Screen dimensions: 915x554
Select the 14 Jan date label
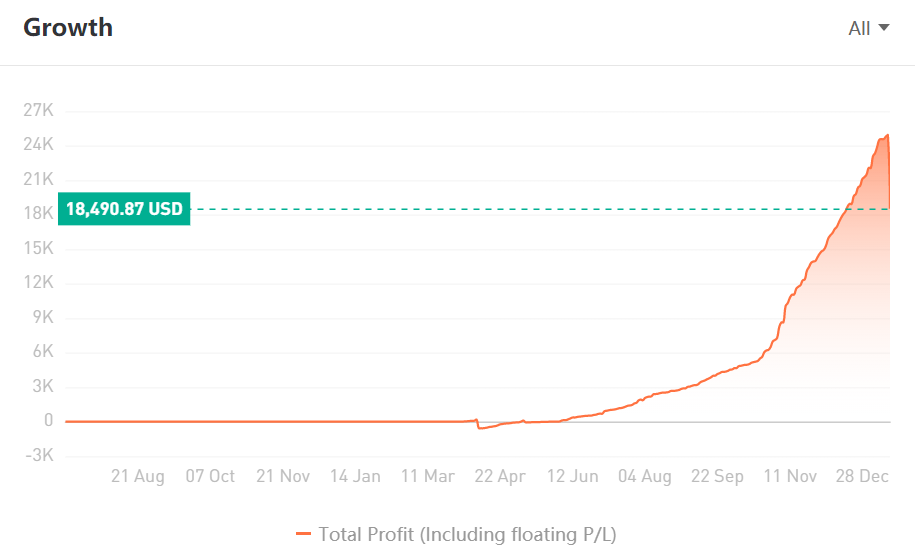point(355,476)
